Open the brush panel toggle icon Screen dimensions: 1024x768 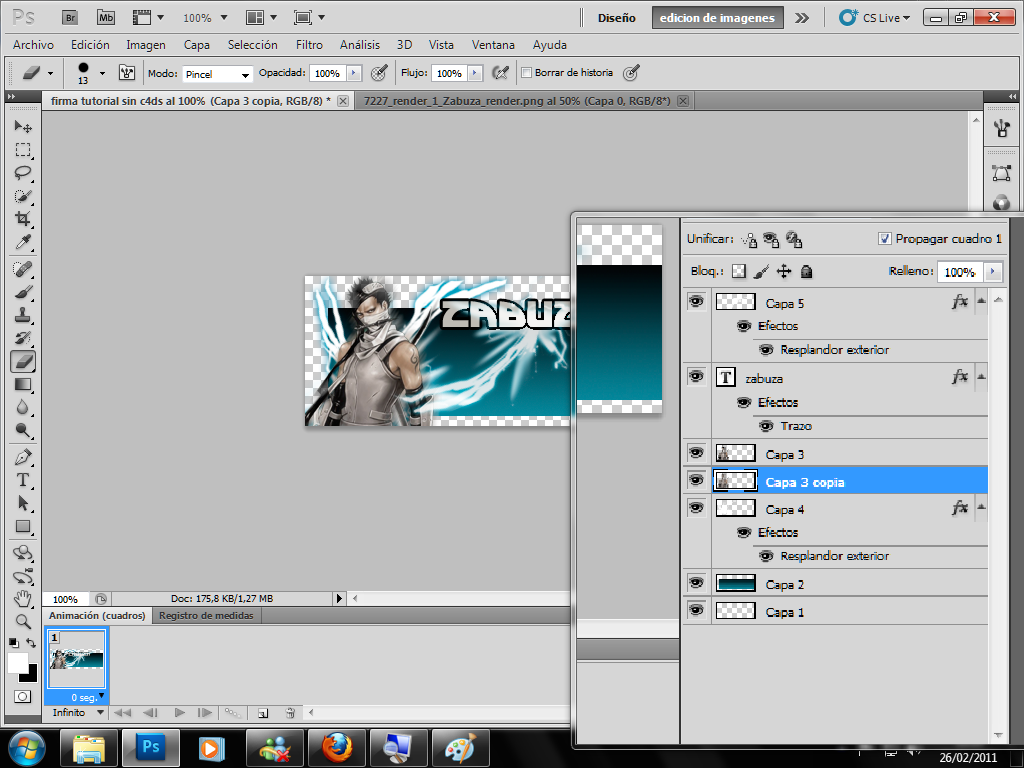(x=127, y=72)
